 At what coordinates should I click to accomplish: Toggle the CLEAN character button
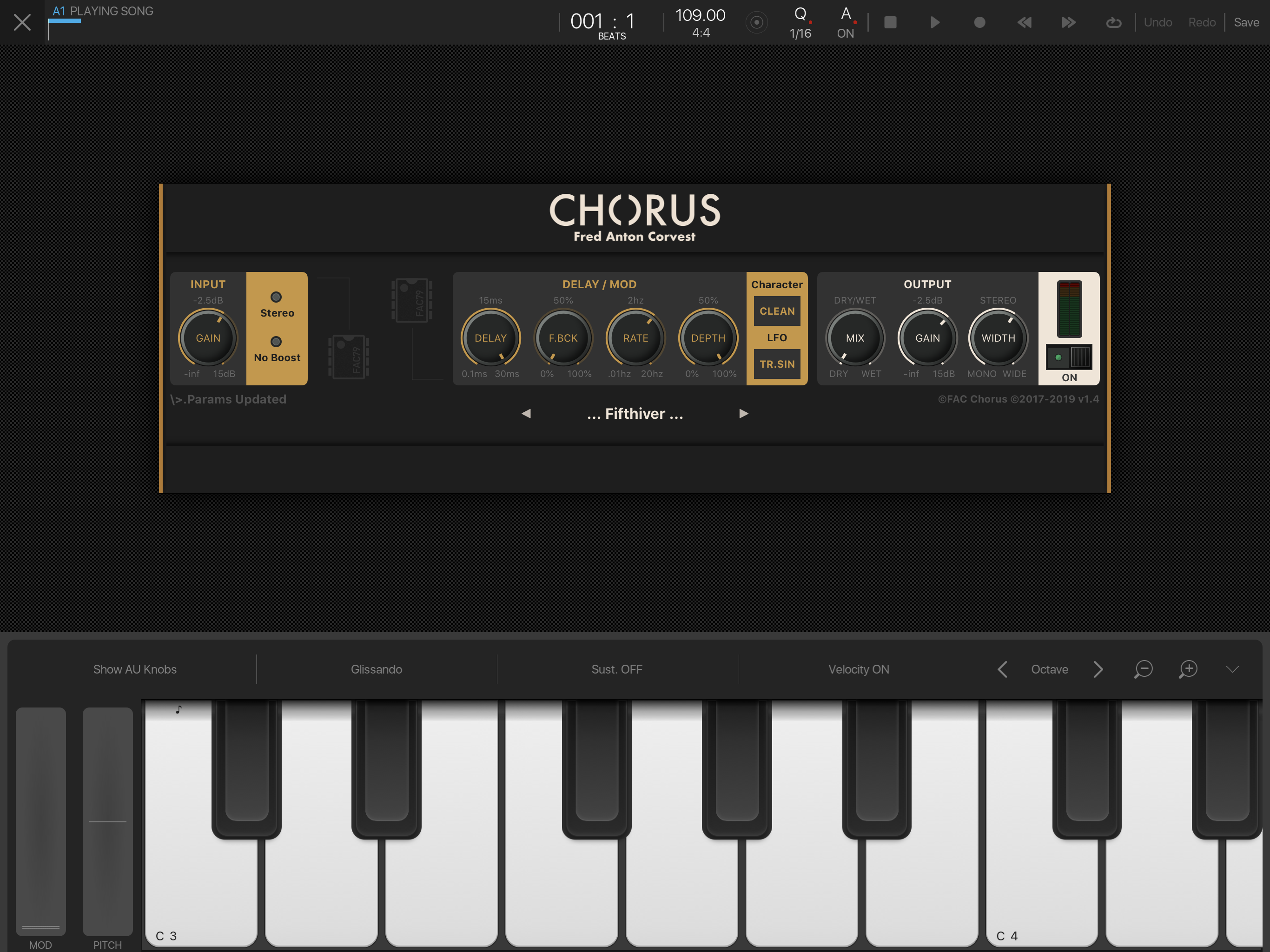tap(777, 311)
